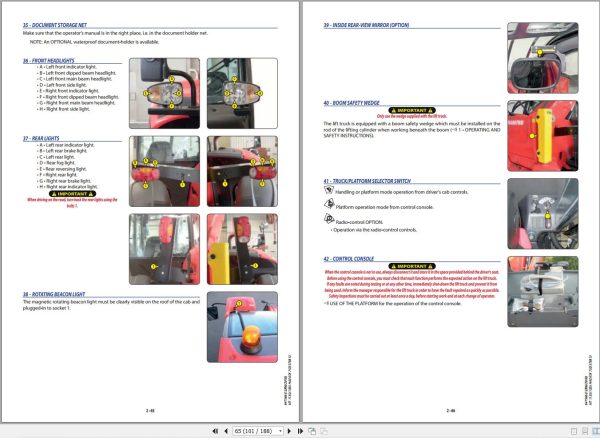Click the inside rear-view mirror photo
Screen dimensions: 600x438
[x=543, y=58]
